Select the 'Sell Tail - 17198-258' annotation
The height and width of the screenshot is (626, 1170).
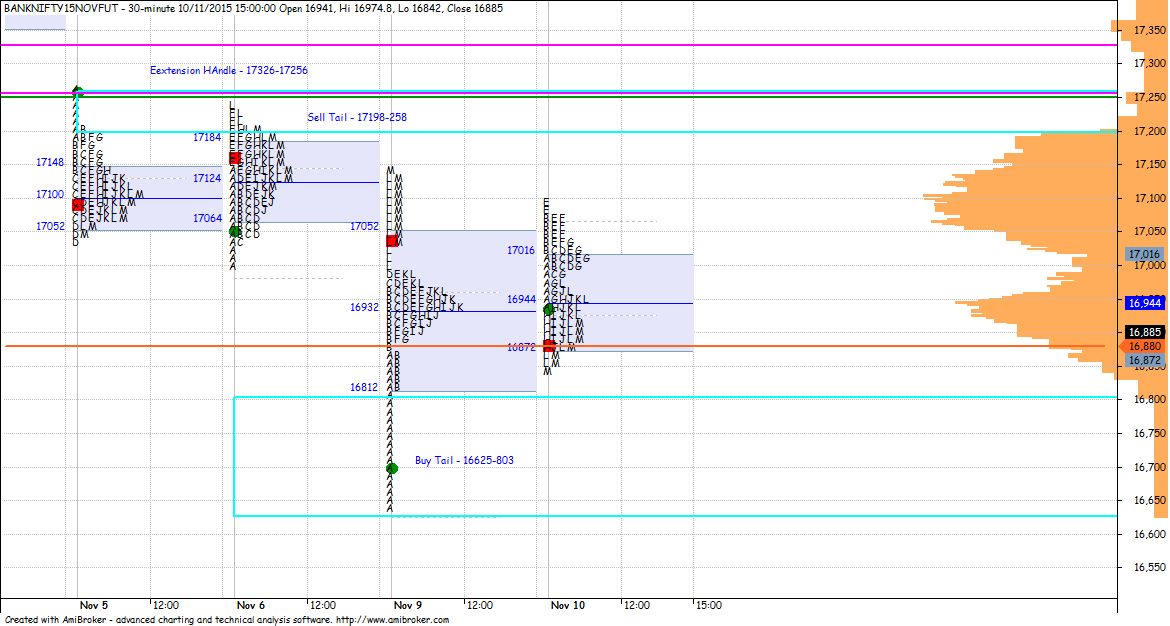357,117
